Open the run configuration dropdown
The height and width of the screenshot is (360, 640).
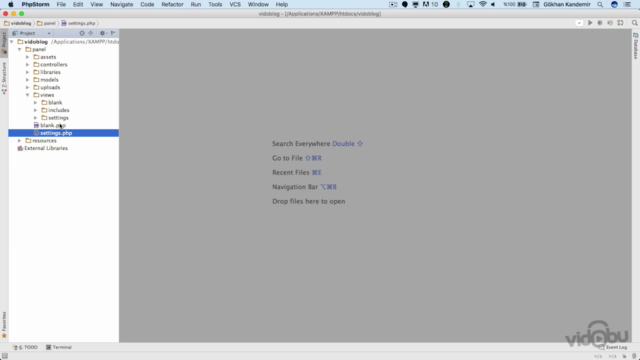579,23
